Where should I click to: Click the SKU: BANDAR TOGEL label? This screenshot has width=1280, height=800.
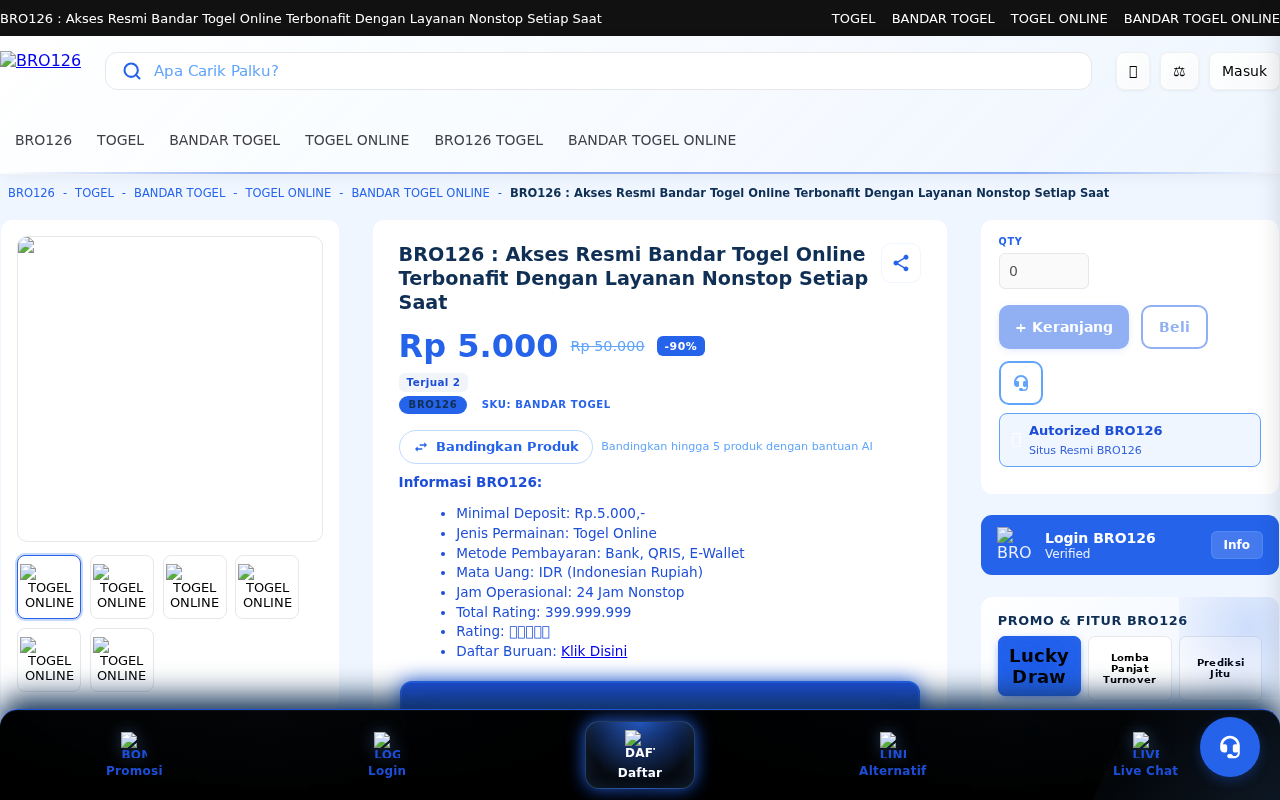pos(546,405)
